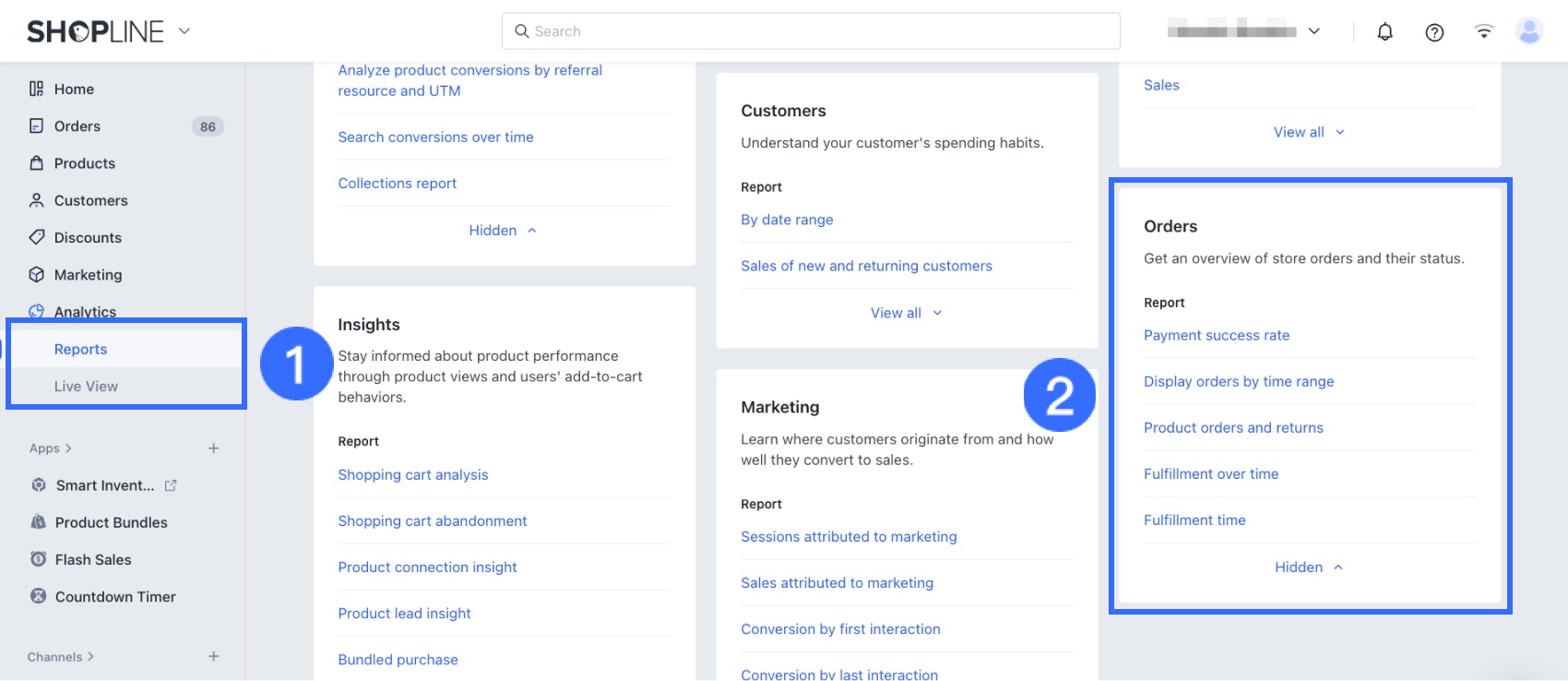Click plus icon to add Channels
The height and width of the screenshot is (681, 1568).
point(213,657)
